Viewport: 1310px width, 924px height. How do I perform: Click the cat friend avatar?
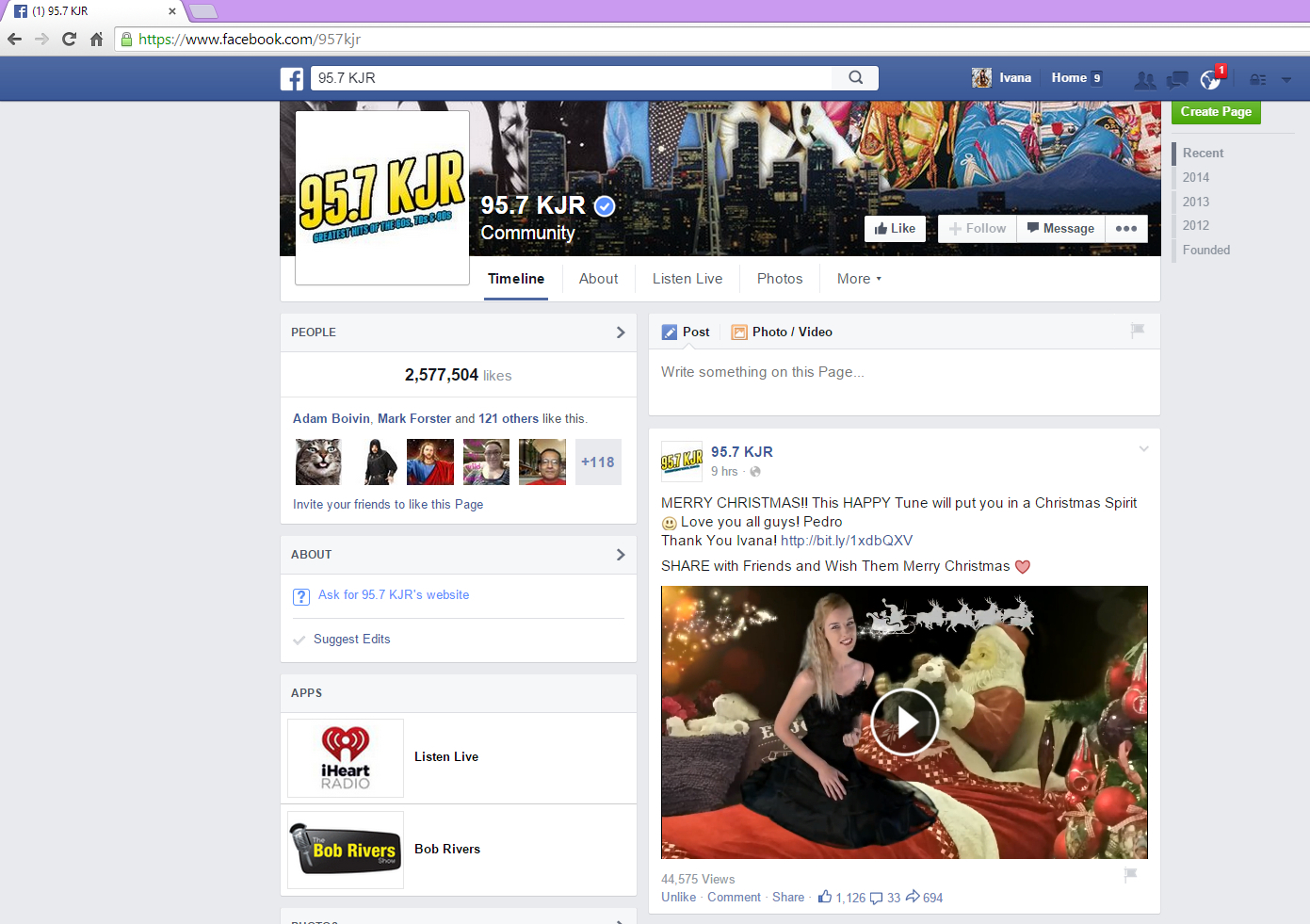318,462
